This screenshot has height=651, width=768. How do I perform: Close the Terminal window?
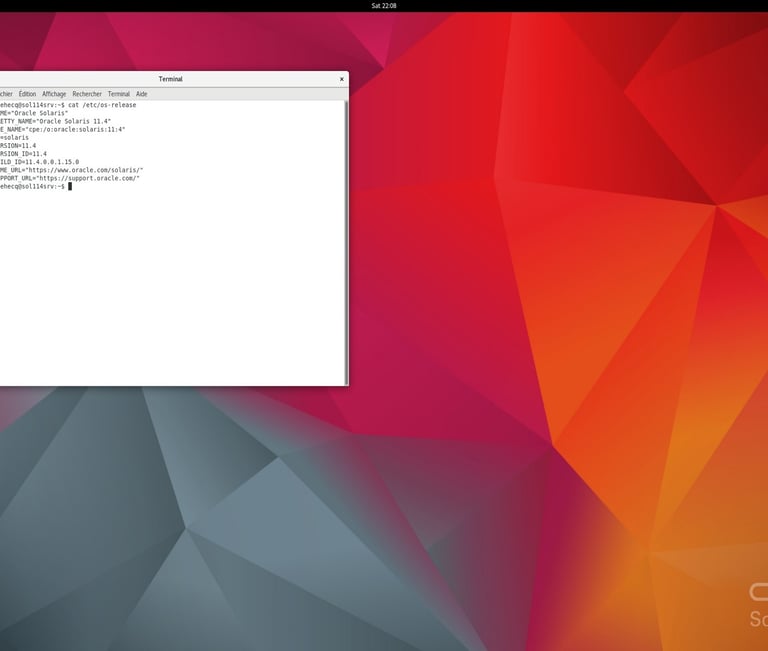(341, 79)
